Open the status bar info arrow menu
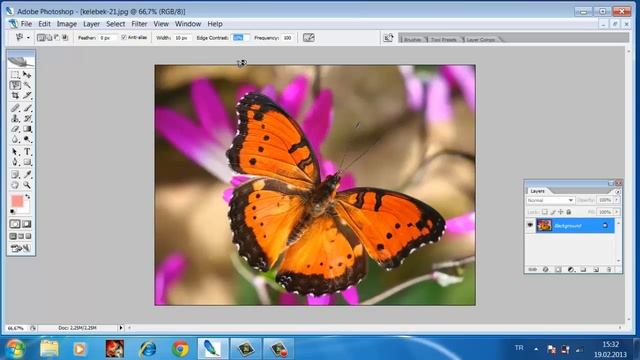The height and width of the screenshot is (360, 640). pyautogui.click(x=121, y=327)
